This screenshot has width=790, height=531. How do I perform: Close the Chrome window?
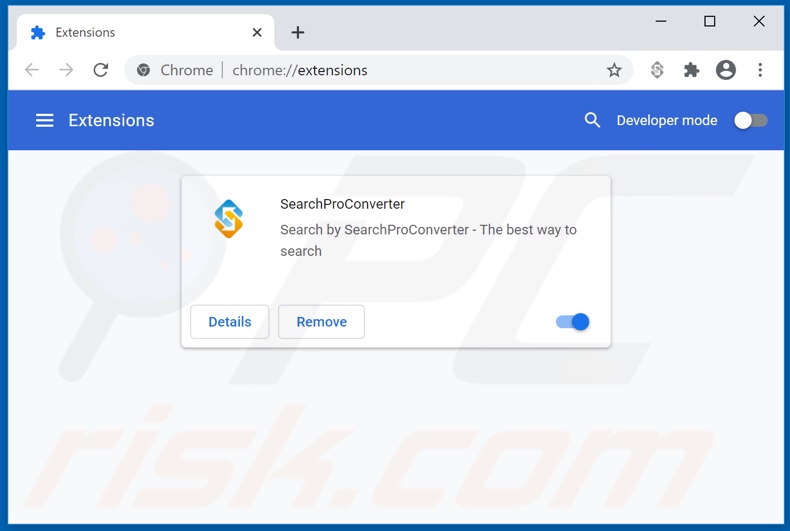(x=759, y=21)
